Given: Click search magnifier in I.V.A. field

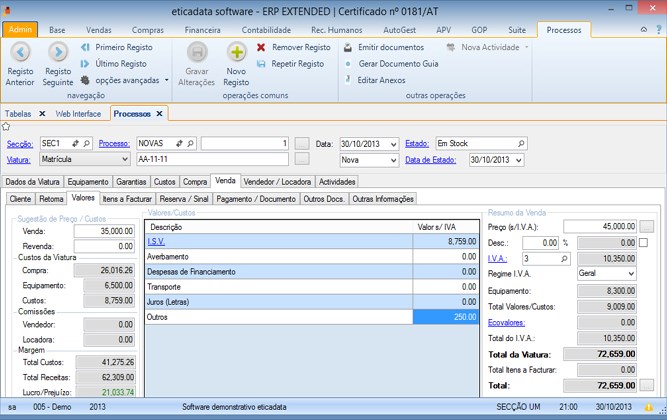Looking at the screenshot, I should coord(565,259).
